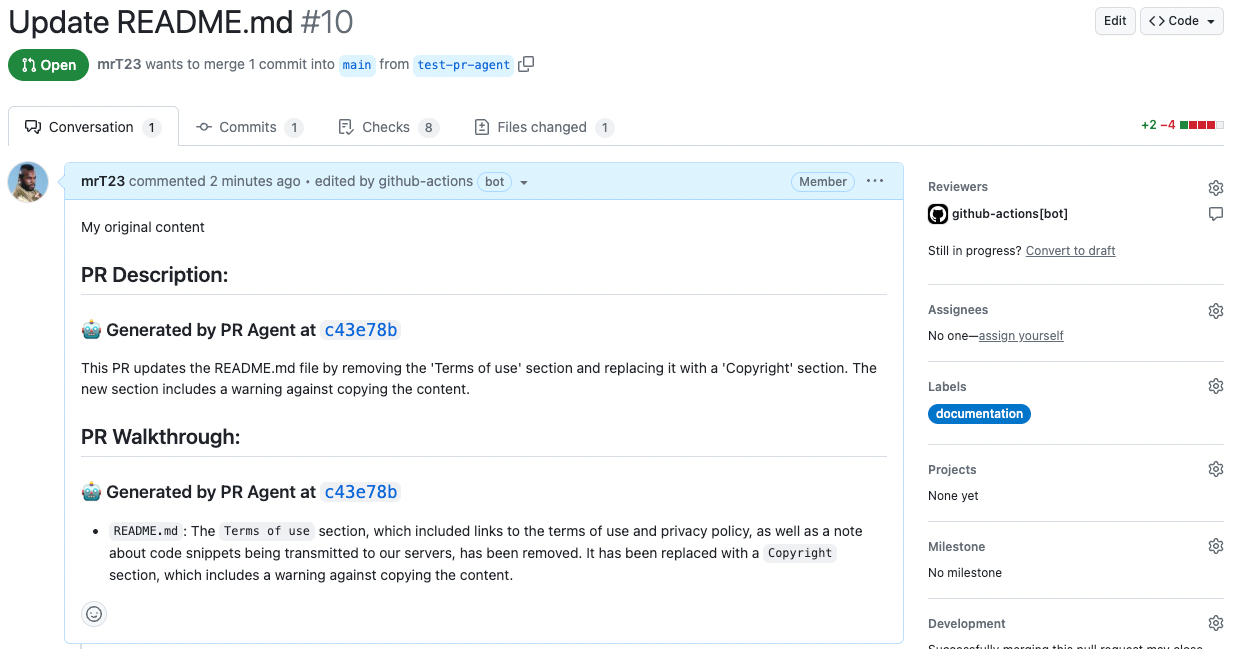Open the Code dropdown button

tap(1181, 21)
